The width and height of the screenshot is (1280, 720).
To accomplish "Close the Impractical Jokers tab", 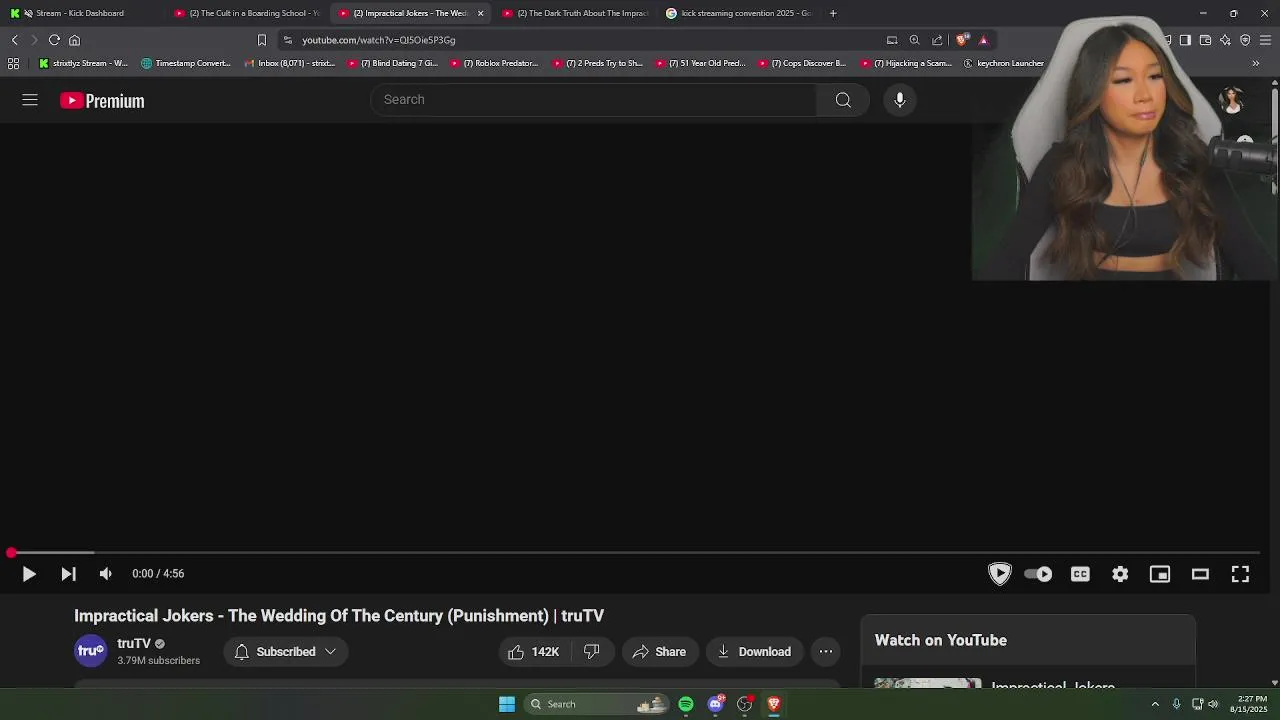I will pos(480,13).
